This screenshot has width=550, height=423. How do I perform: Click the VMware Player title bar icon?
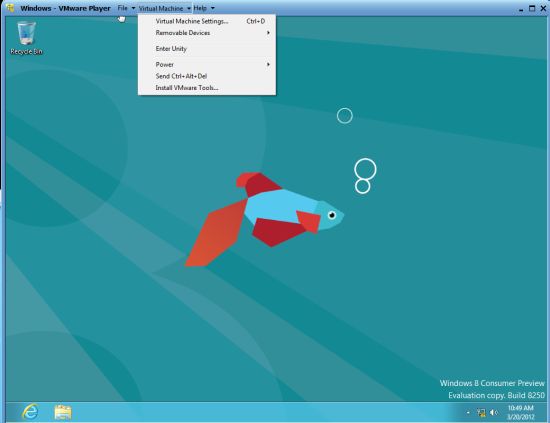(x=11, y=8)
